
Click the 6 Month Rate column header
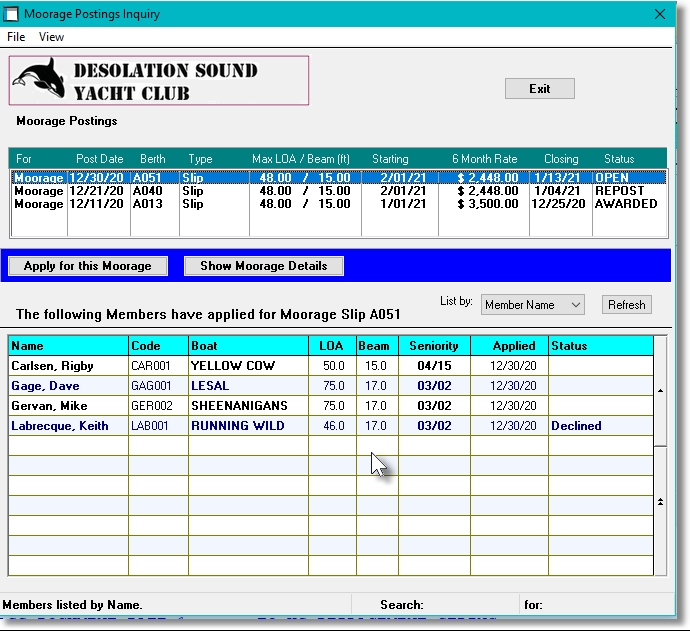[484, 159]
